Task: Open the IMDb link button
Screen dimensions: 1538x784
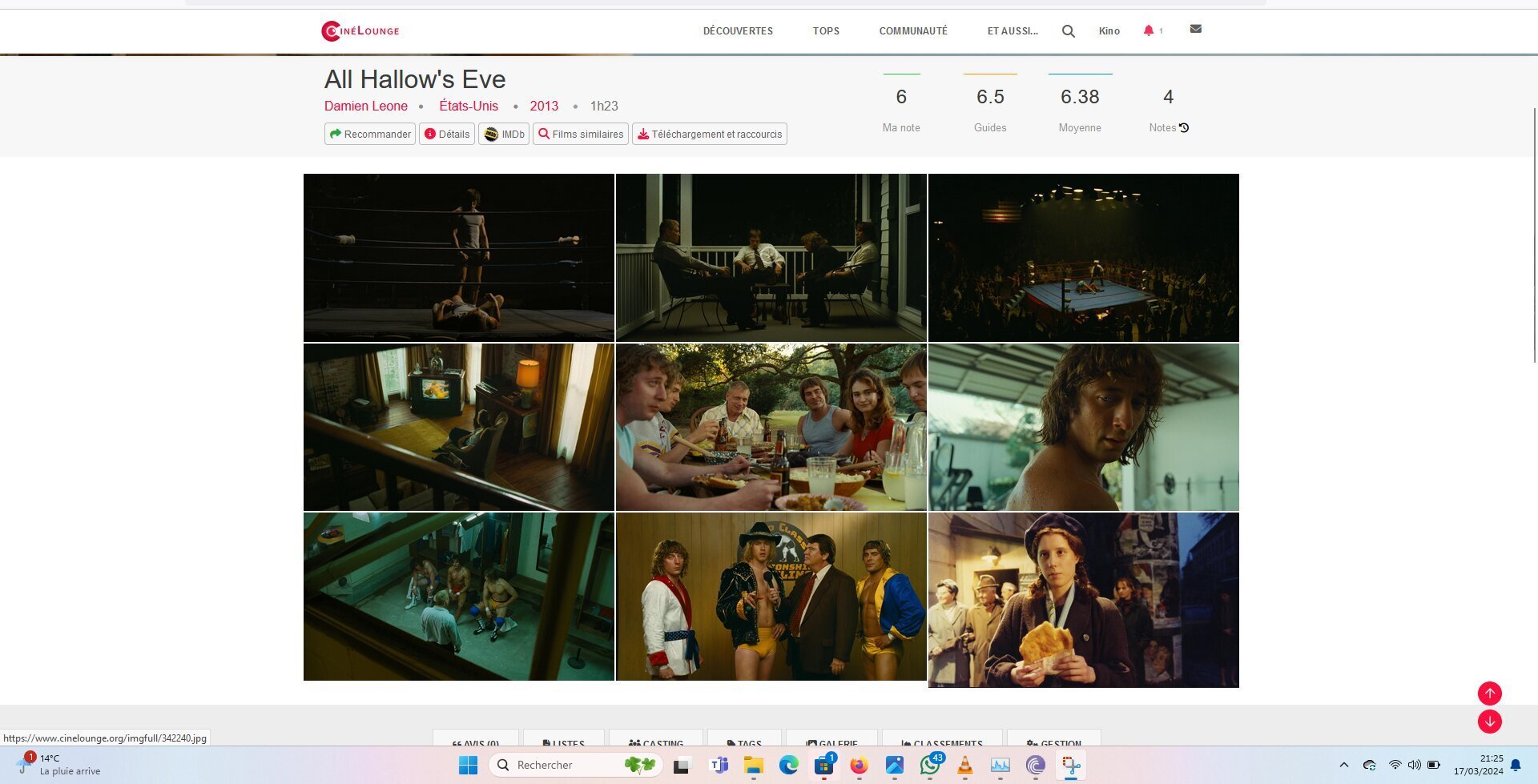Action: [504, 134]
